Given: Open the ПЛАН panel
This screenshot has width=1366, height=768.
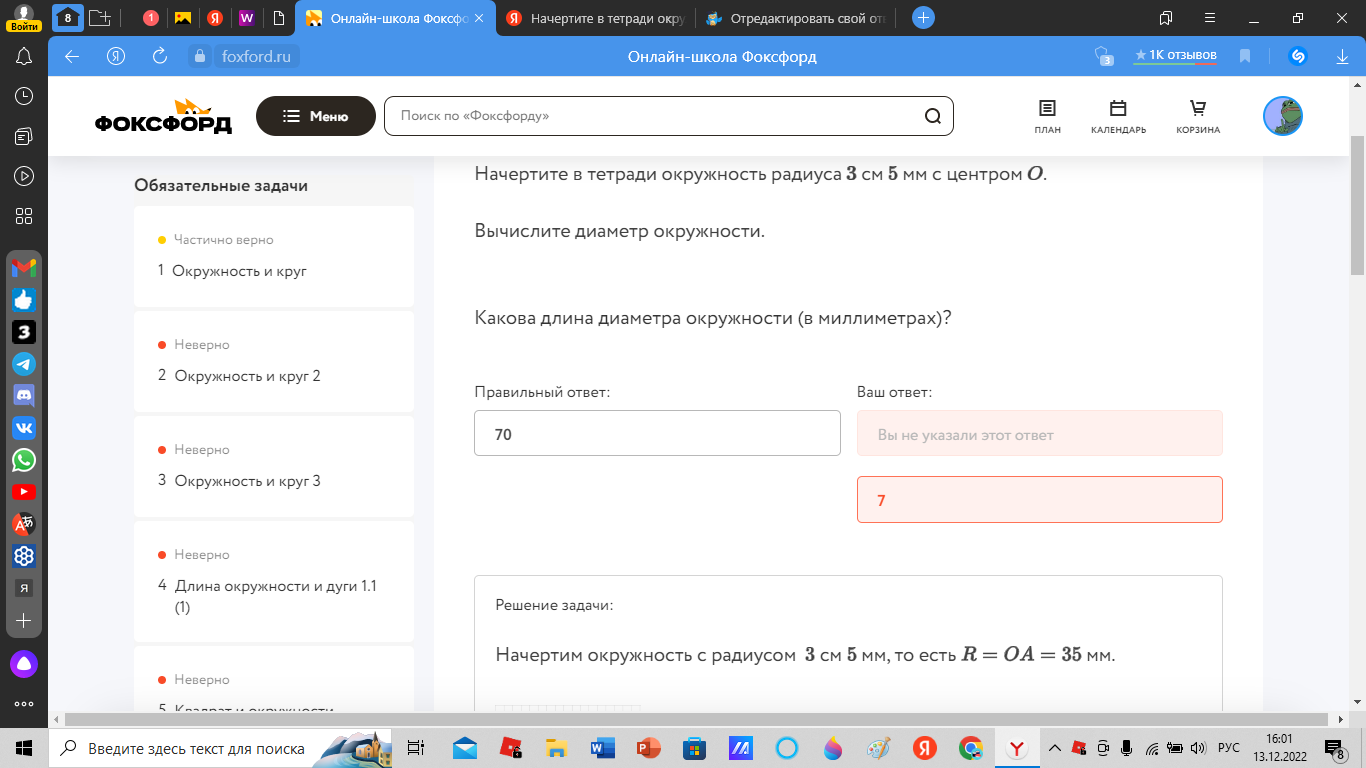Looking at the screenshot, I should click(x=1046, y=116).
